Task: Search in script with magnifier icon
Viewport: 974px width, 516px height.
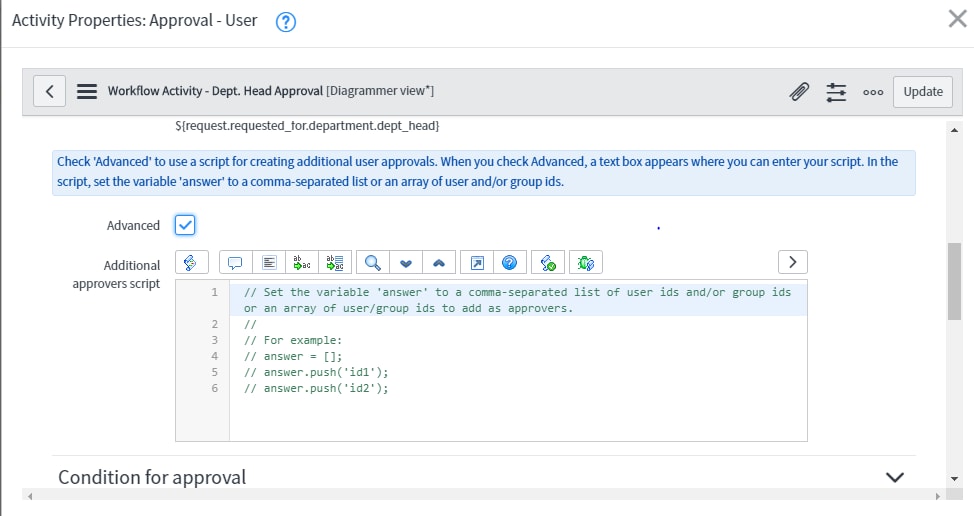Action: pyautogui.click(x=373, y=263)
